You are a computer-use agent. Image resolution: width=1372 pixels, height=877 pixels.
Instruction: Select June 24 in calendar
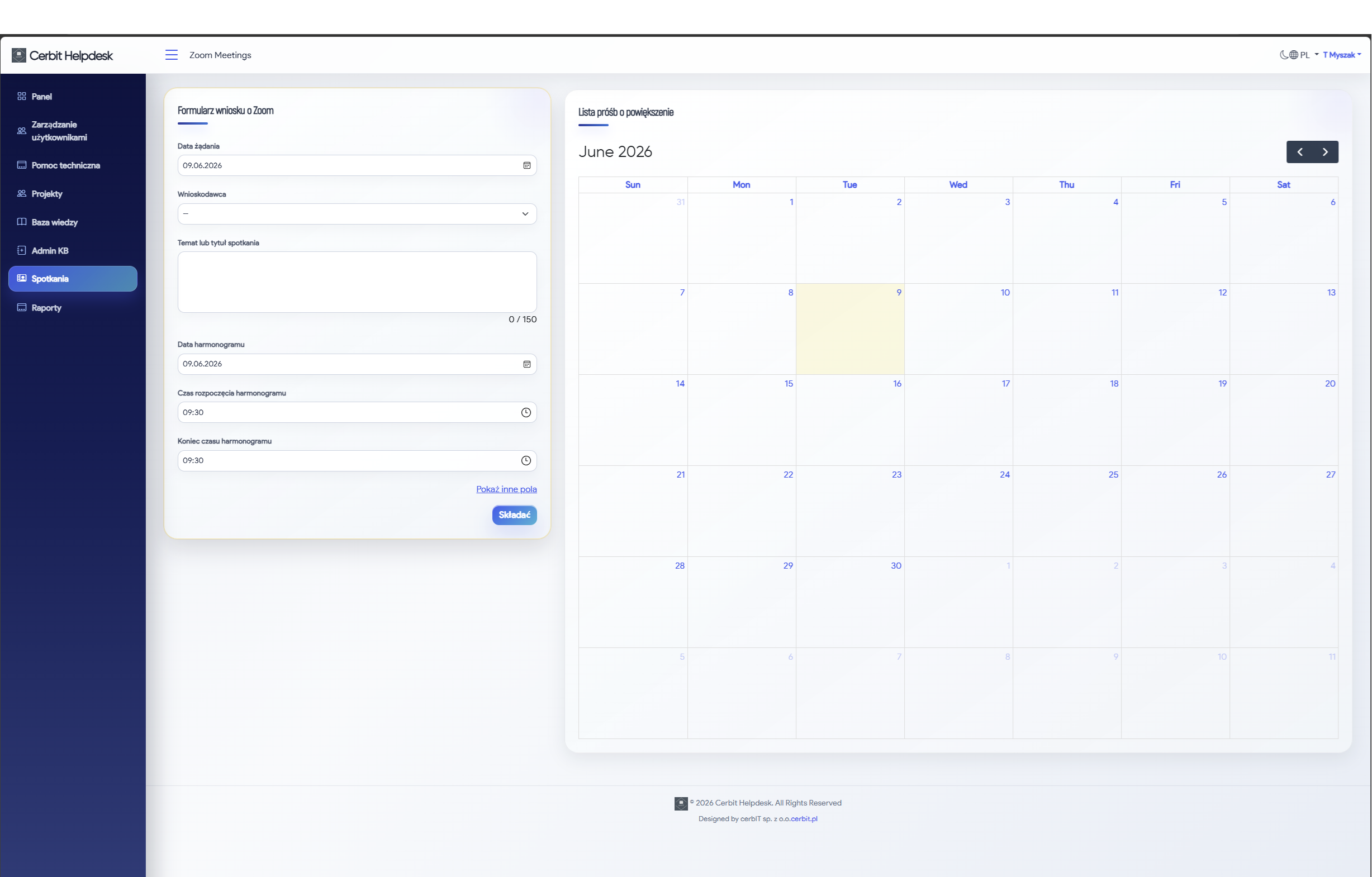pyautogui.click(x=958, y=511)
